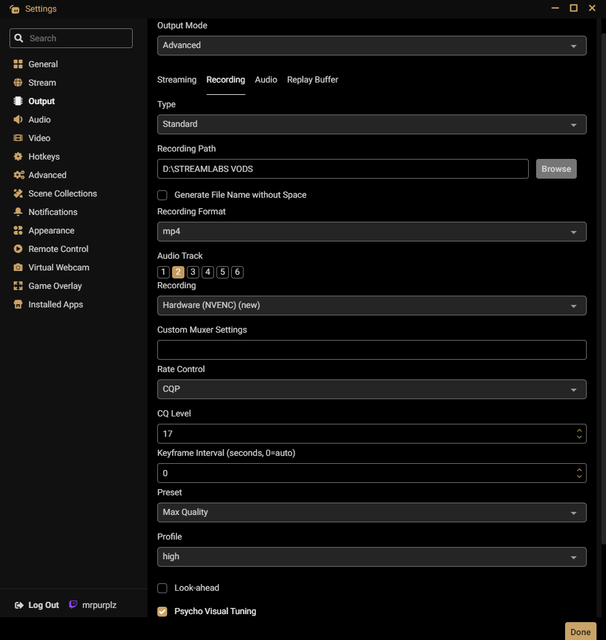Click the Twitch logo beside mrpurplz
This screenshot has width=606, height=640.
73,604
